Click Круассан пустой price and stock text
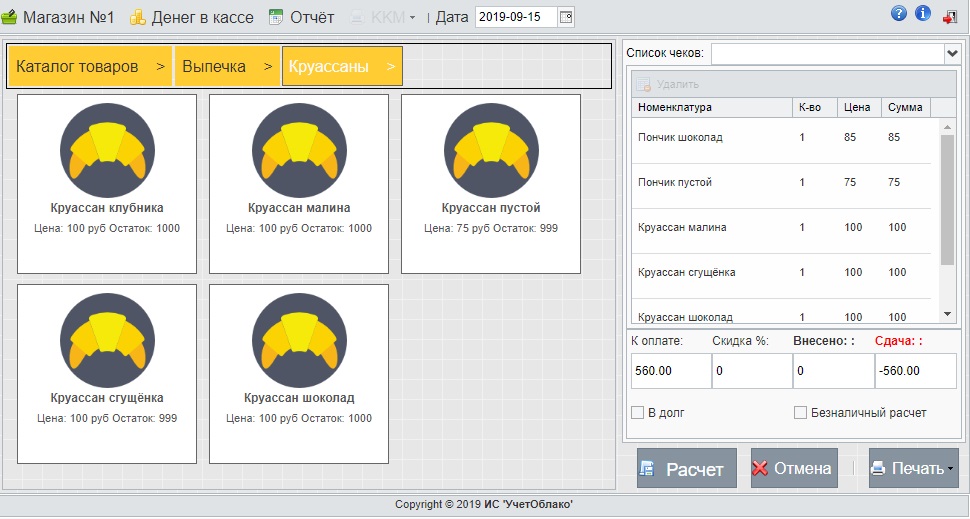 491,228
